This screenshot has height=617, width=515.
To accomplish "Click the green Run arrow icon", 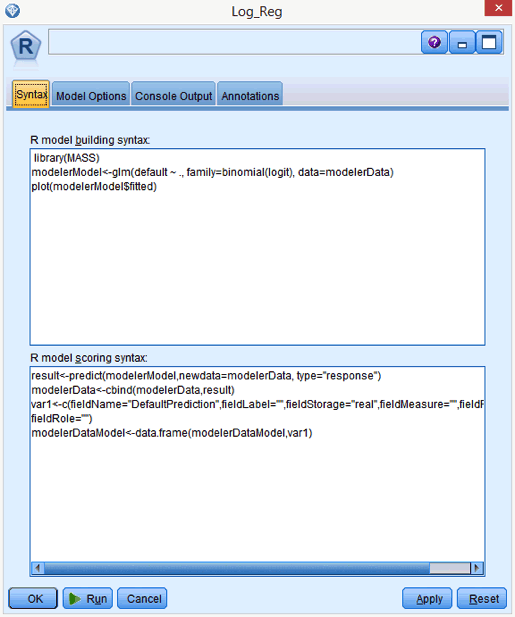I will pyautogui.click(x=74, y=599).
